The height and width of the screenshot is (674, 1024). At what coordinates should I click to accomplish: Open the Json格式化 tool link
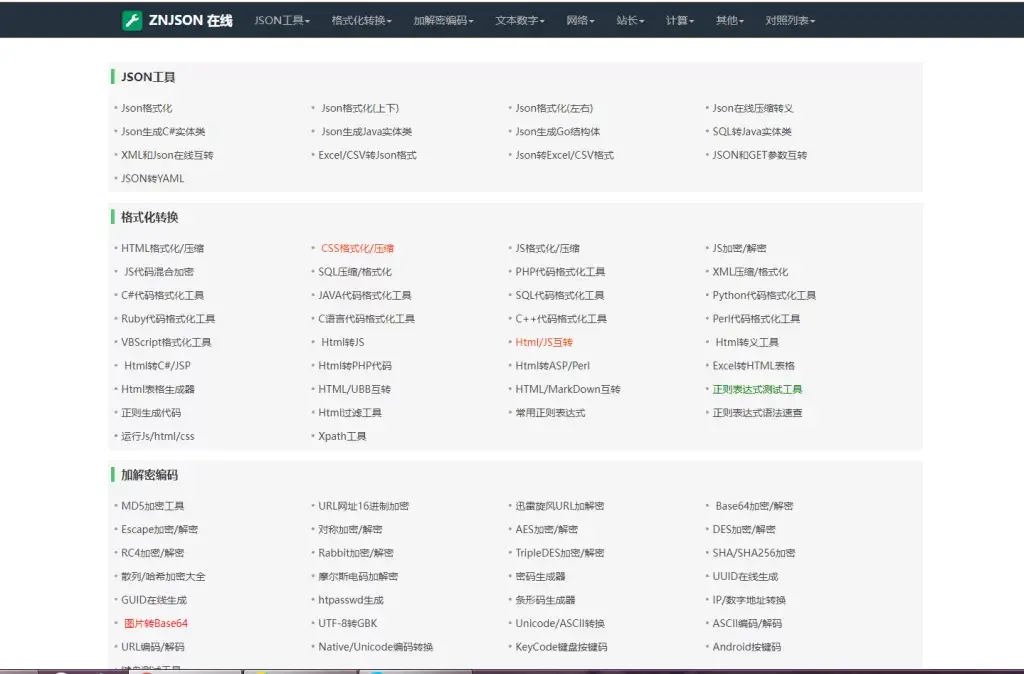pyautogui.click(x=147, y=108)
